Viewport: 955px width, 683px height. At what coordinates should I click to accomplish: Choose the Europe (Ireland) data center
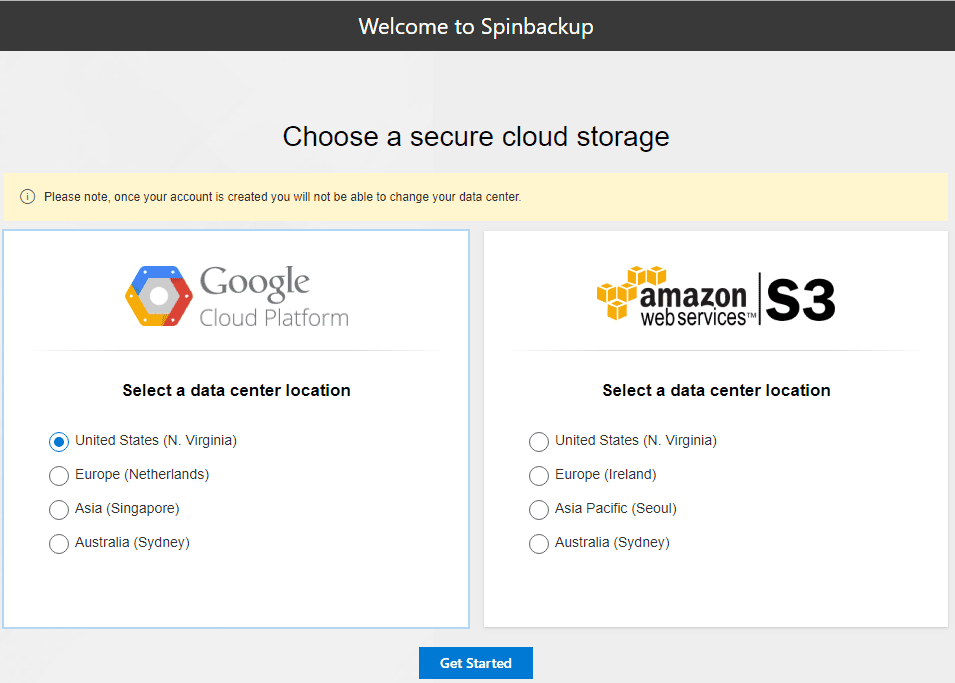(539, 475)
